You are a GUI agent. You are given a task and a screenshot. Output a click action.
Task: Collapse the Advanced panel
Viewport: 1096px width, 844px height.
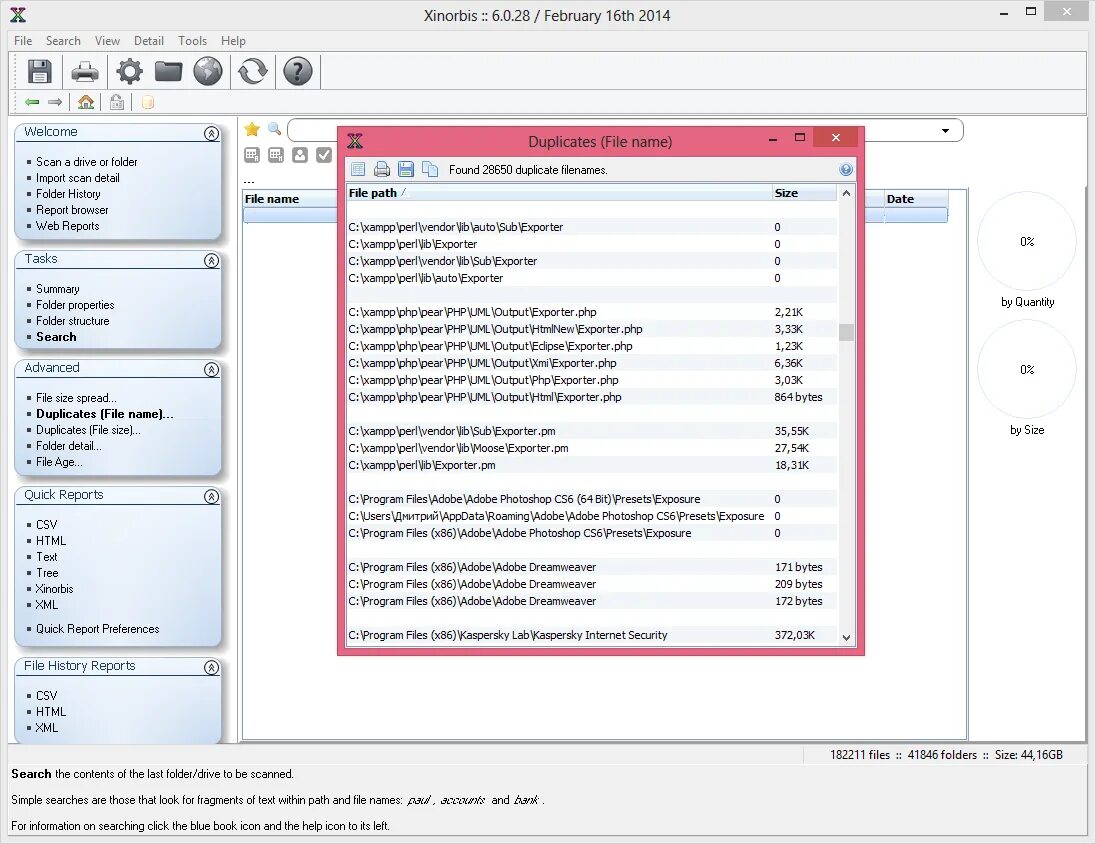(x=211, y=370)
